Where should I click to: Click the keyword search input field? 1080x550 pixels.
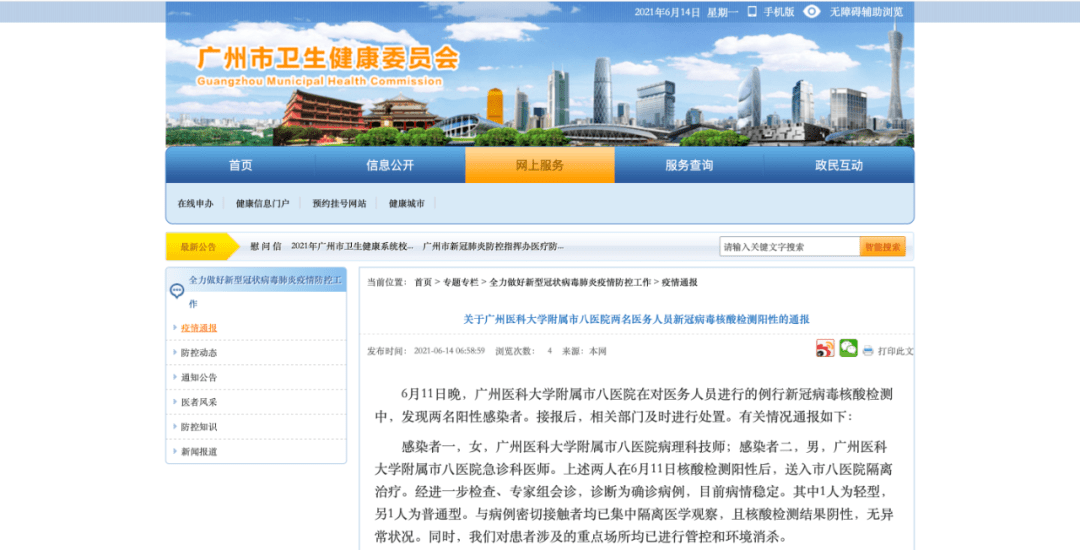click(789, 247)
